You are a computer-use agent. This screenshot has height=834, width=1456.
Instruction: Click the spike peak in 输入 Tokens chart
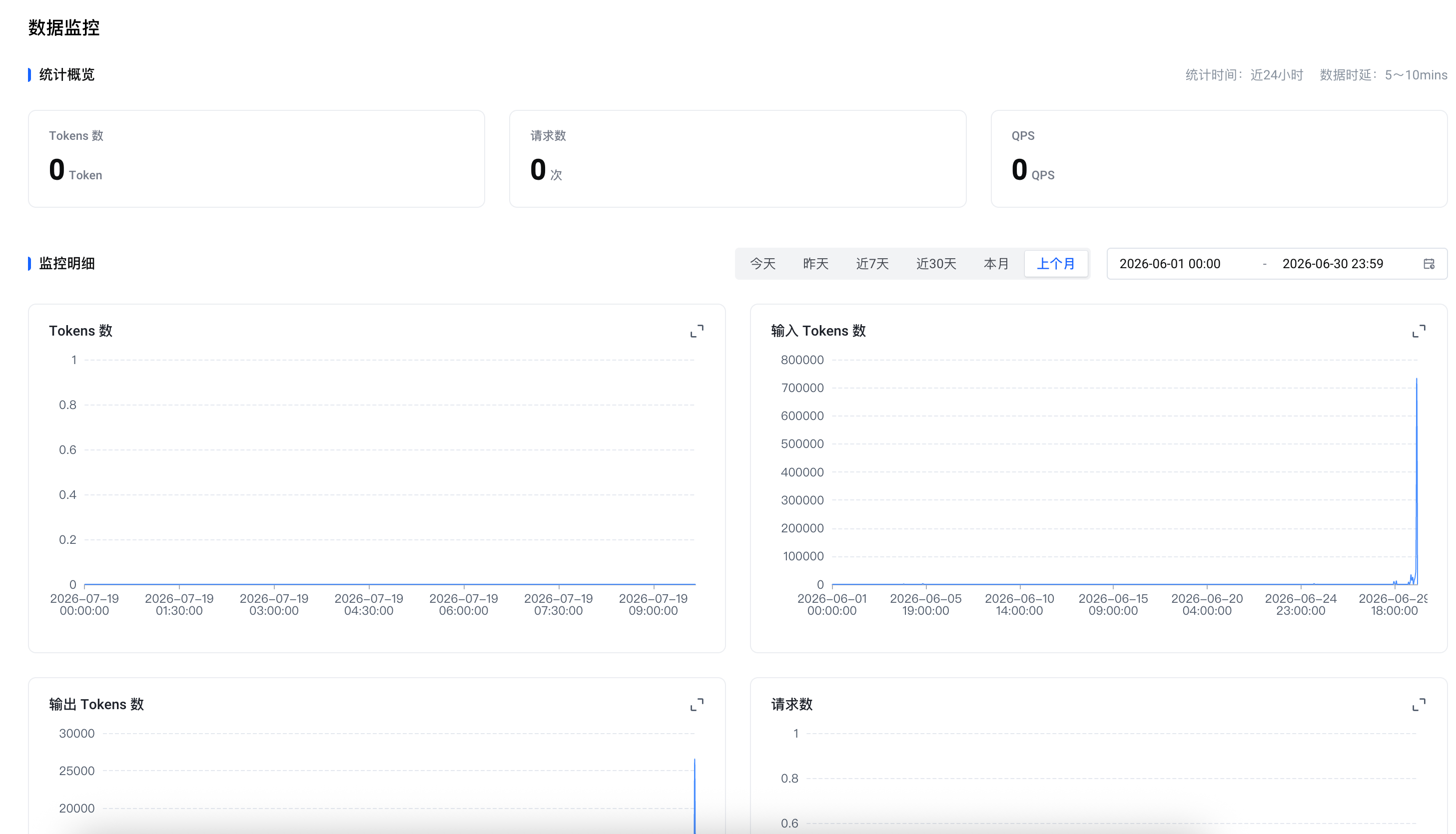pyautogui.click(x=1417, y=379)
